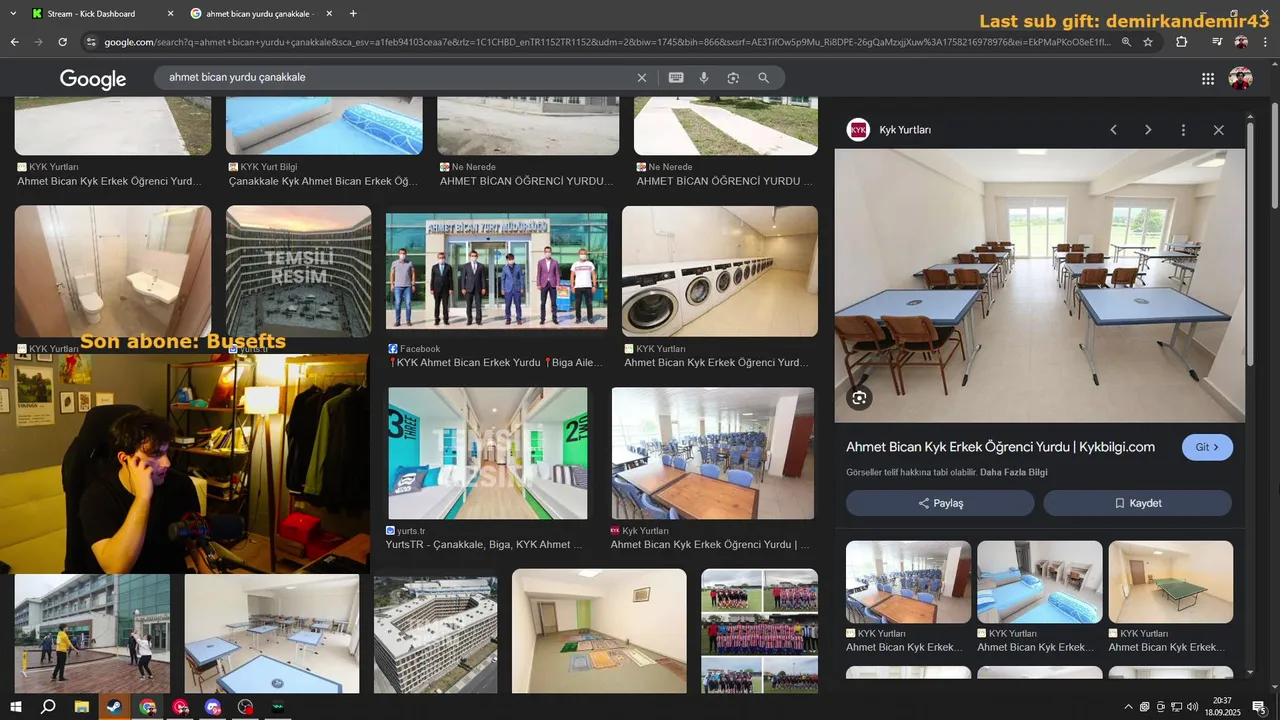Click the Paylaş share button
Screen dimensions: 1280x720
click(940, 503)
